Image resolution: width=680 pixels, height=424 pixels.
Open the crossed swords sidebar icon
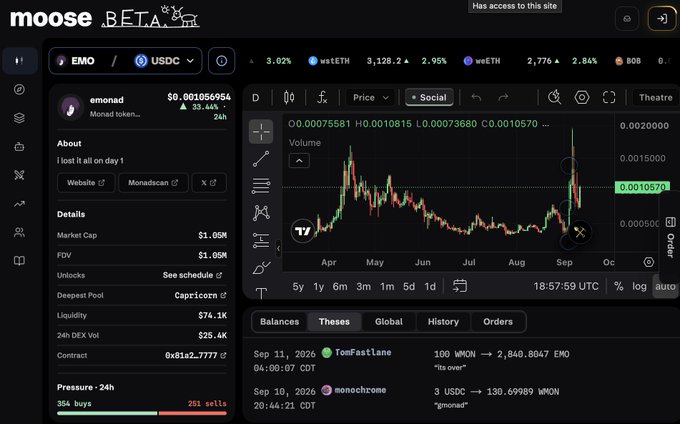pyautogui.click(x=20, y=175)
